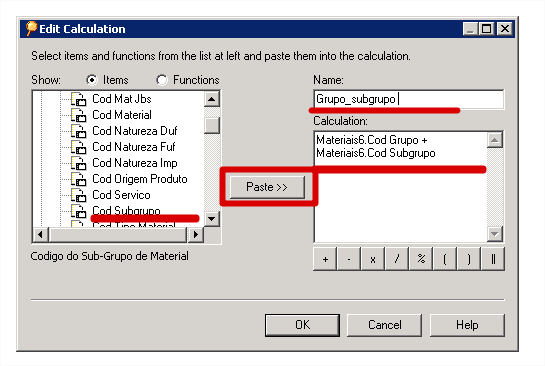This screenshot has height=366, width=545.
Task: Insert the minus operator
Action: pos(349,259)
